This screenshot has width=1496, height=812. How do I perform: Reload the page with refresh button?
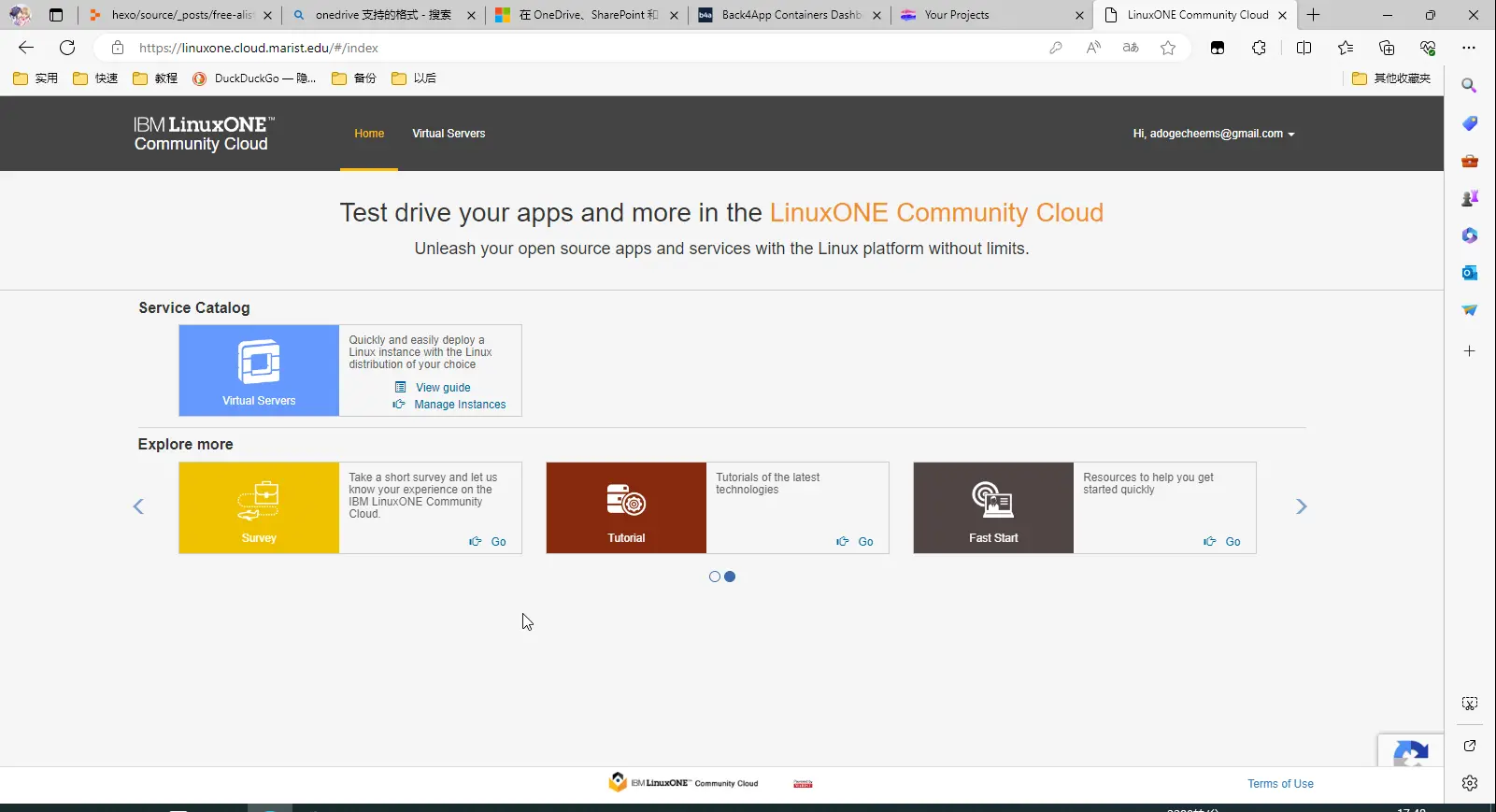[67, 48]
